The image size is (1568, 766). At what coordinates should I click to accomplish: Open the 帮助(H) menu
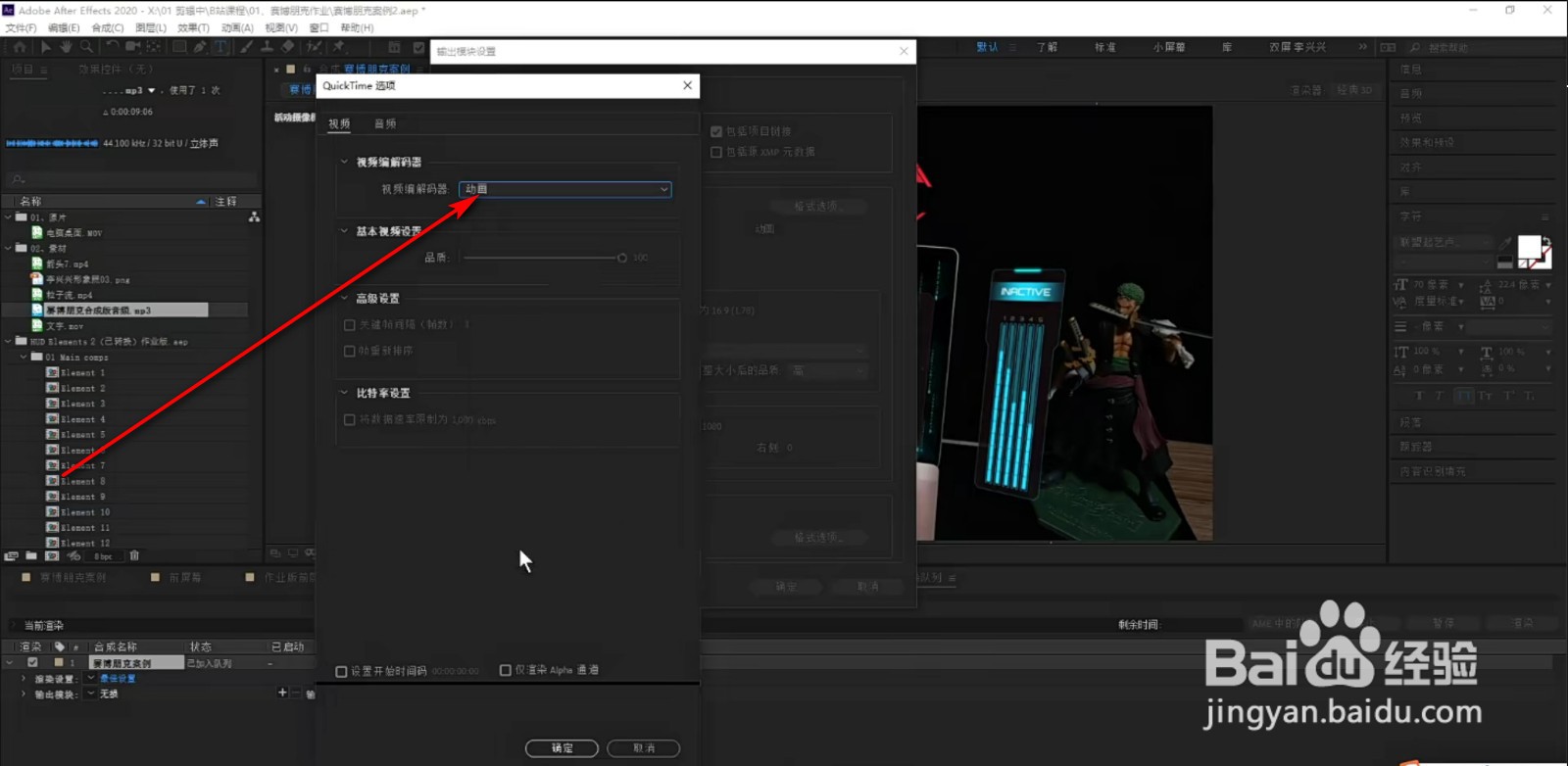point(357,28)
